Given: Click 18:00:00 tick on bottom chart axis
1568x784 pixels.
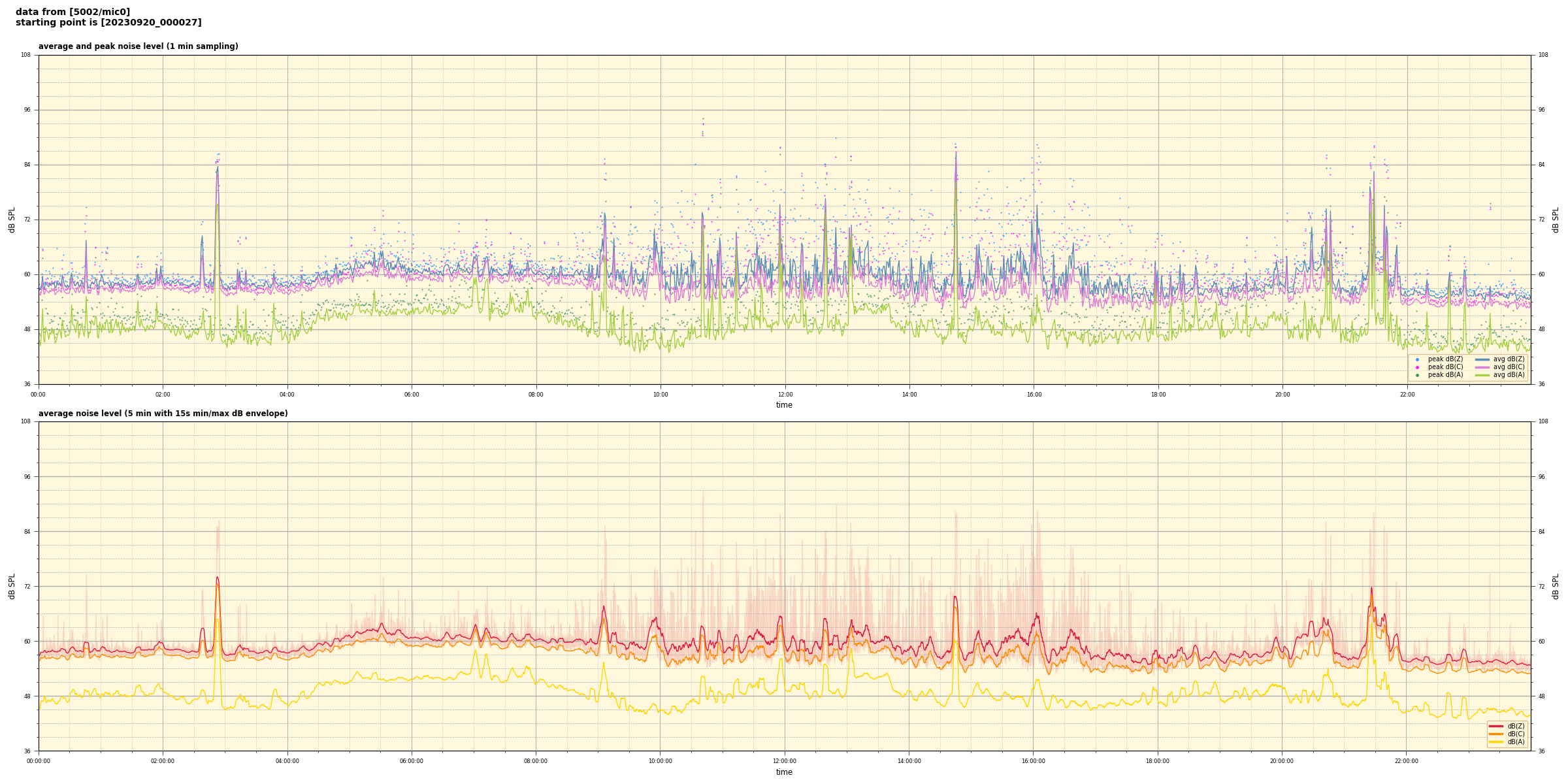Looking at the screenshot, I should click(1158, 761).
